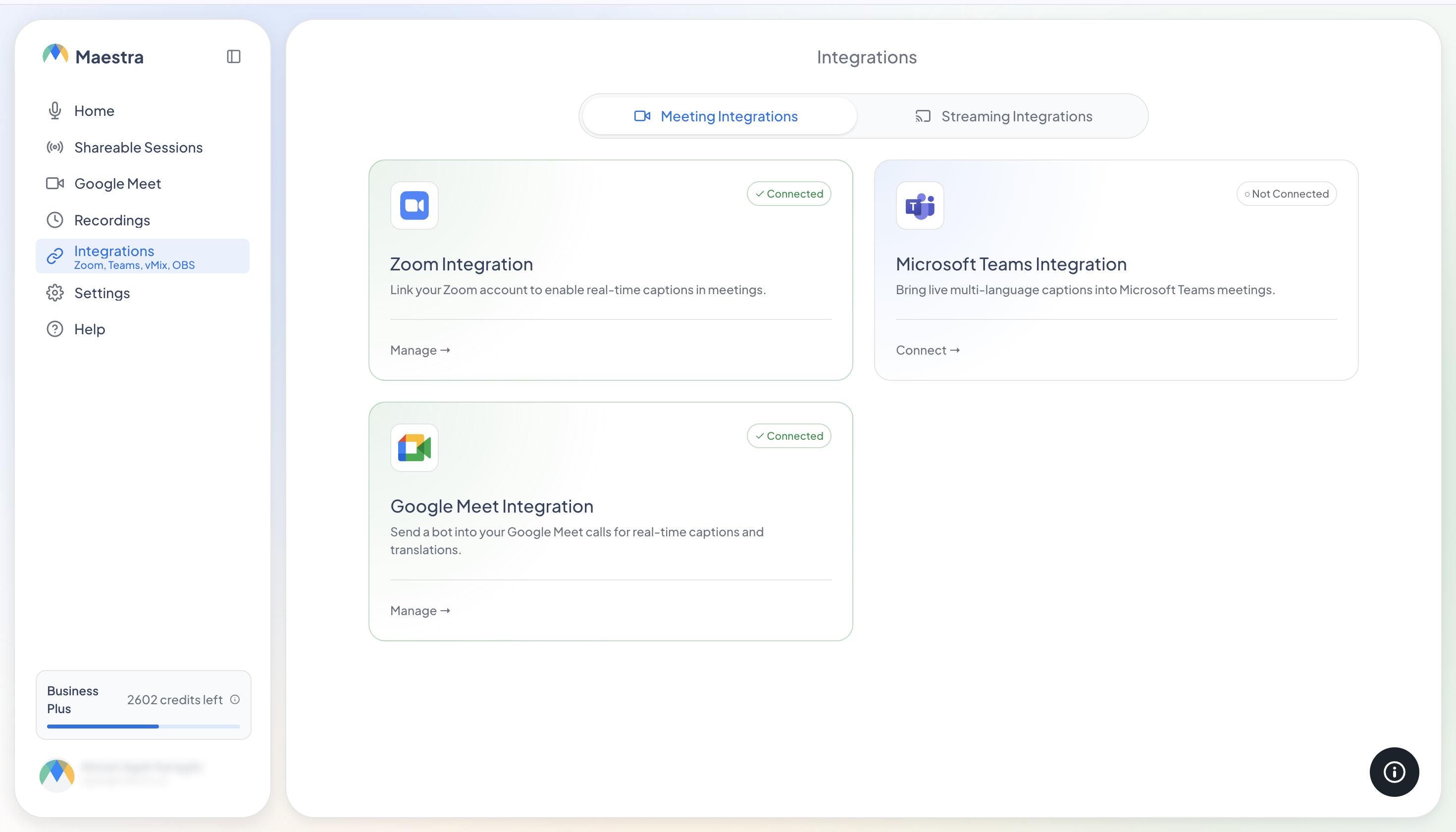Click Business Plus plan label
Viewport: 1456px width, 832px height.
click(x=73, y=699)
